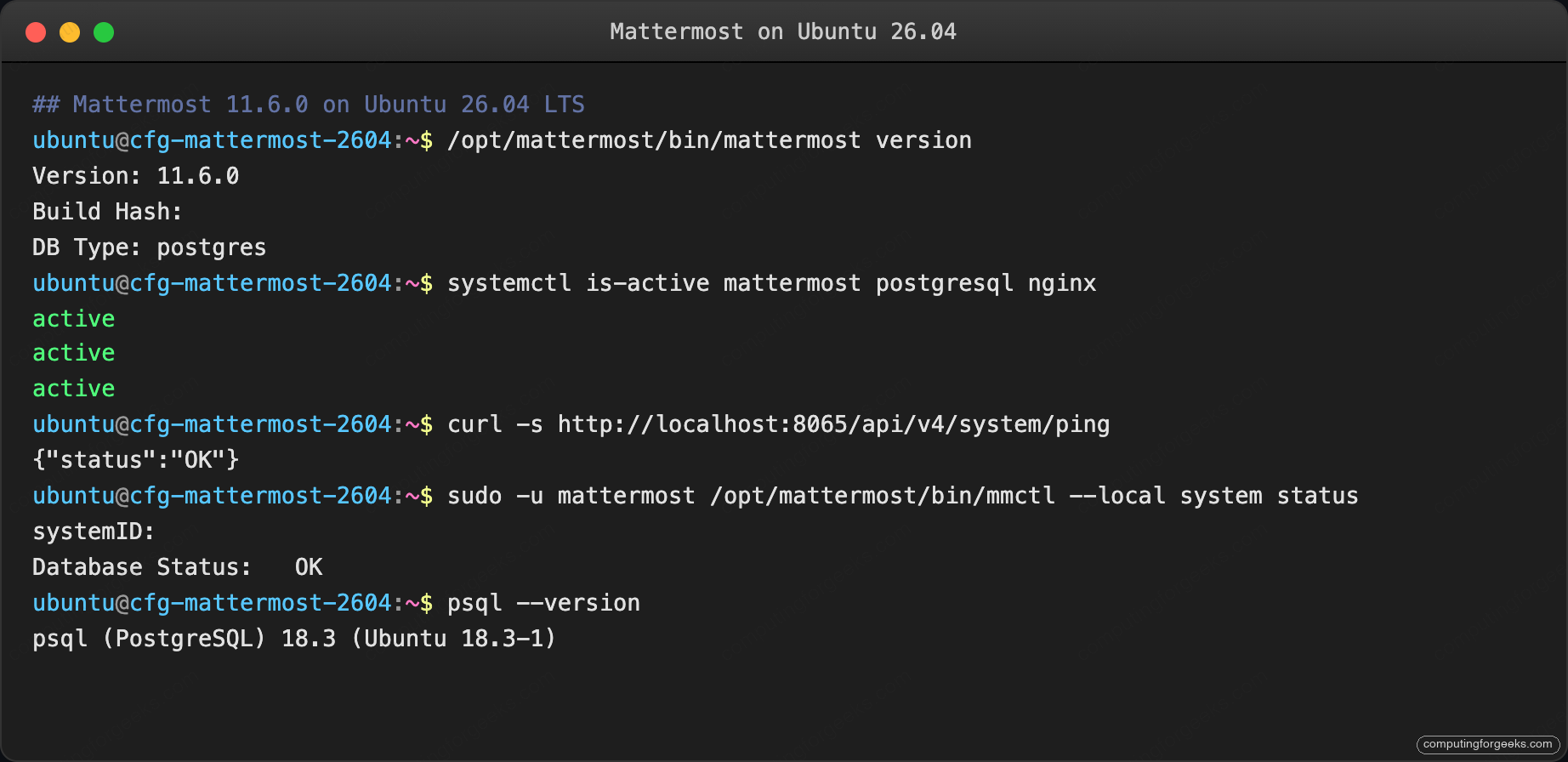Click the curl -s localhost:8065 ping command
This screenshot has height=762, width=1568.
pyautogui.click(x=779, y=424)
